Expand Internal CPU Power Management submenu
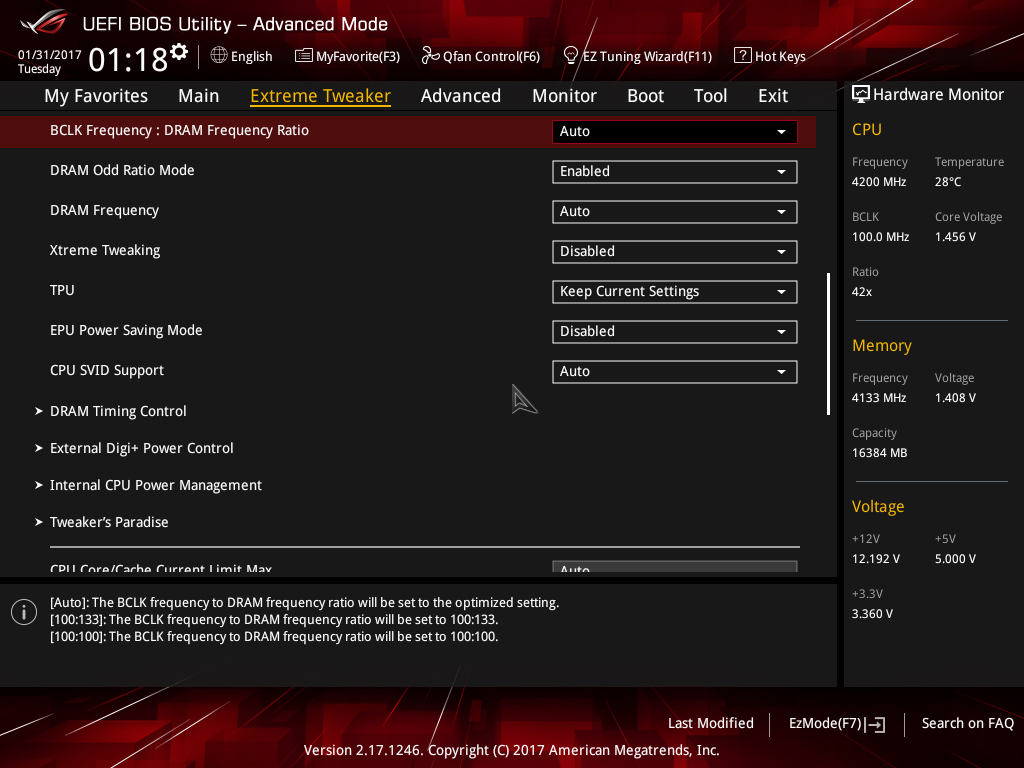The image size is (1024, 768). [156, 485]
